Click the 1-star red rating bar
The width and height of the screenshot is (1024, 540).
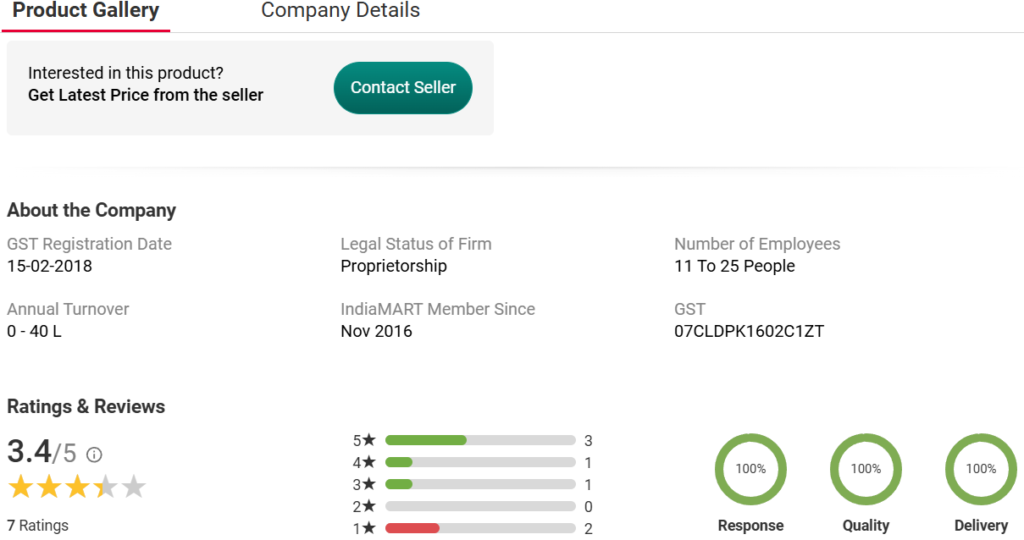[x=480, y=528]
